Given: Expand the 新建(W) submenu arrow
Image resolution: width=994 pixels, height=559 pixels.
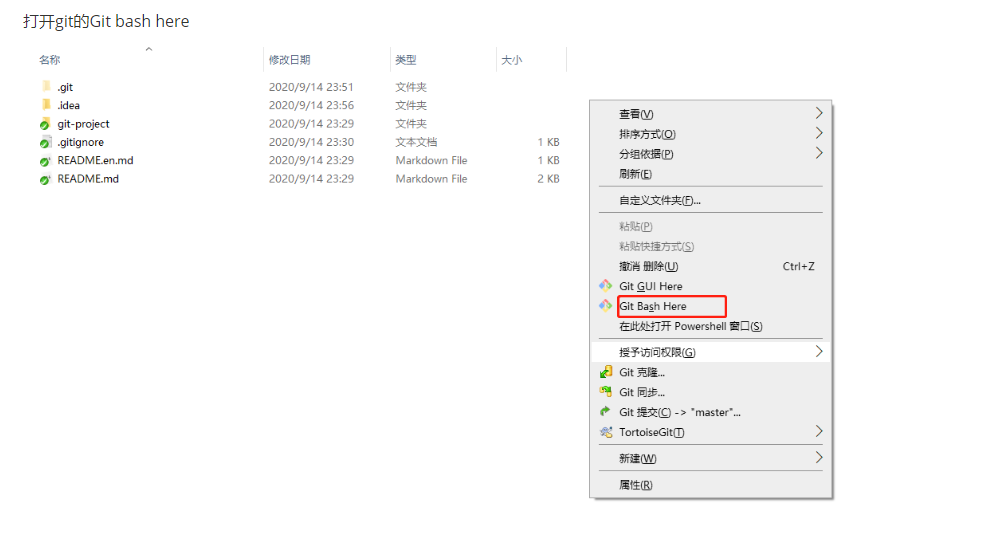Looking at the screenshot, I should (819, 458).
